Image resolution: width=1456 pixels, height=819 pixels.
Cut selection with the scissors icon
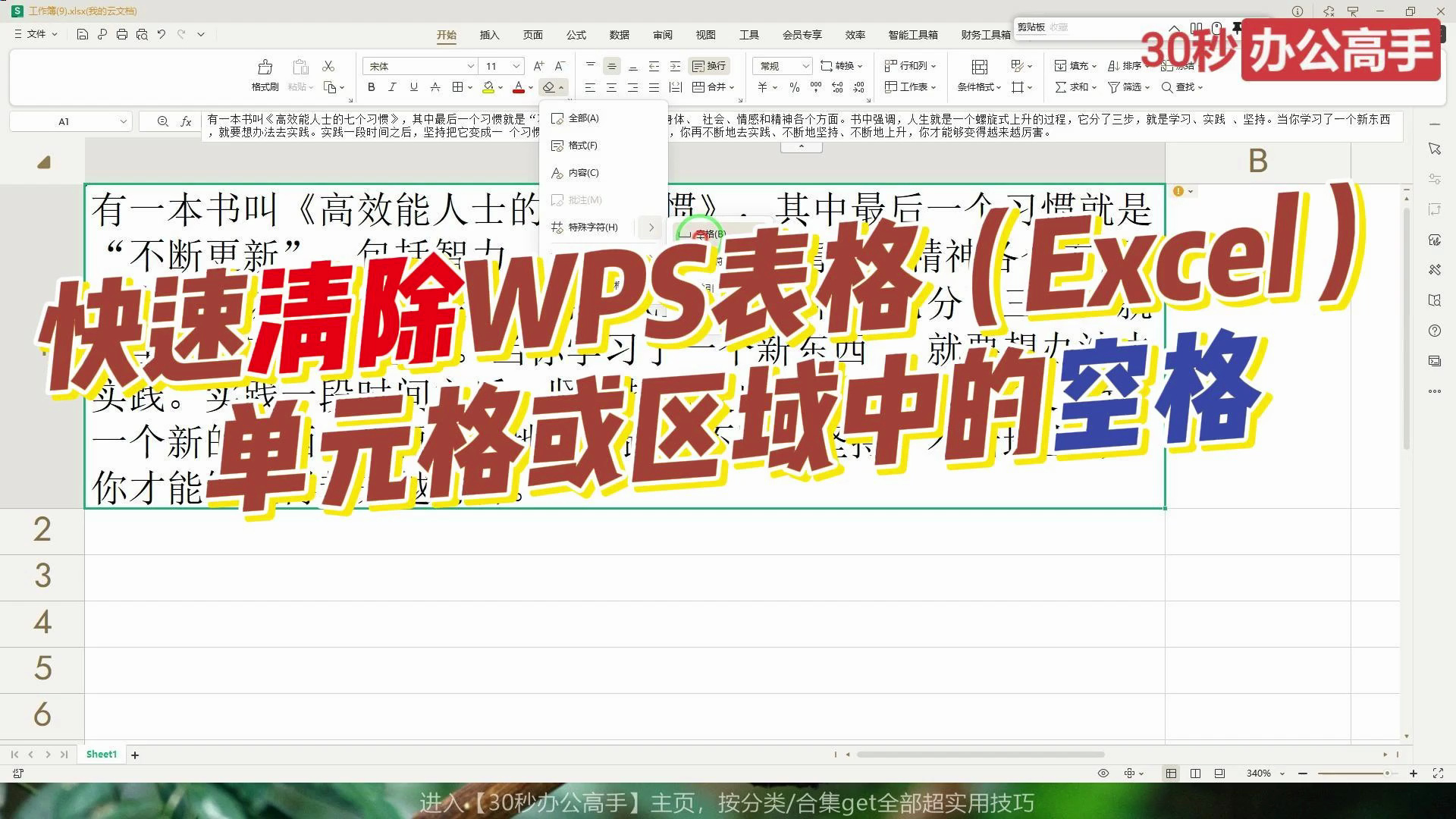click(328, 67)
